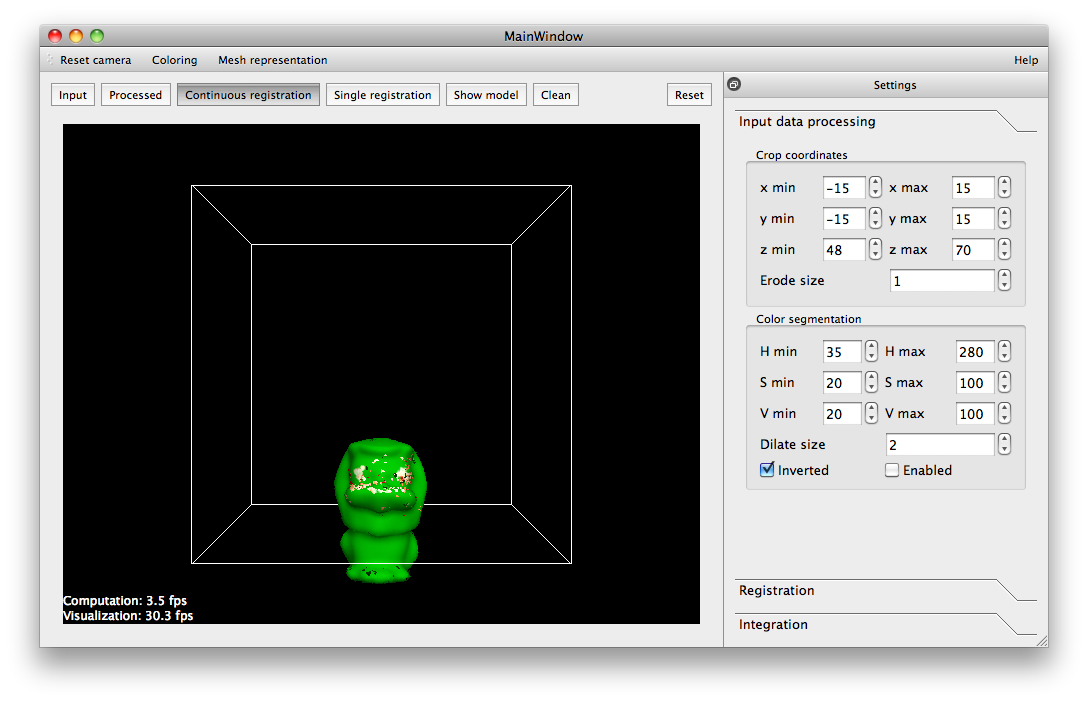Minimize the window with yellow button

click(x=76, y=35)
